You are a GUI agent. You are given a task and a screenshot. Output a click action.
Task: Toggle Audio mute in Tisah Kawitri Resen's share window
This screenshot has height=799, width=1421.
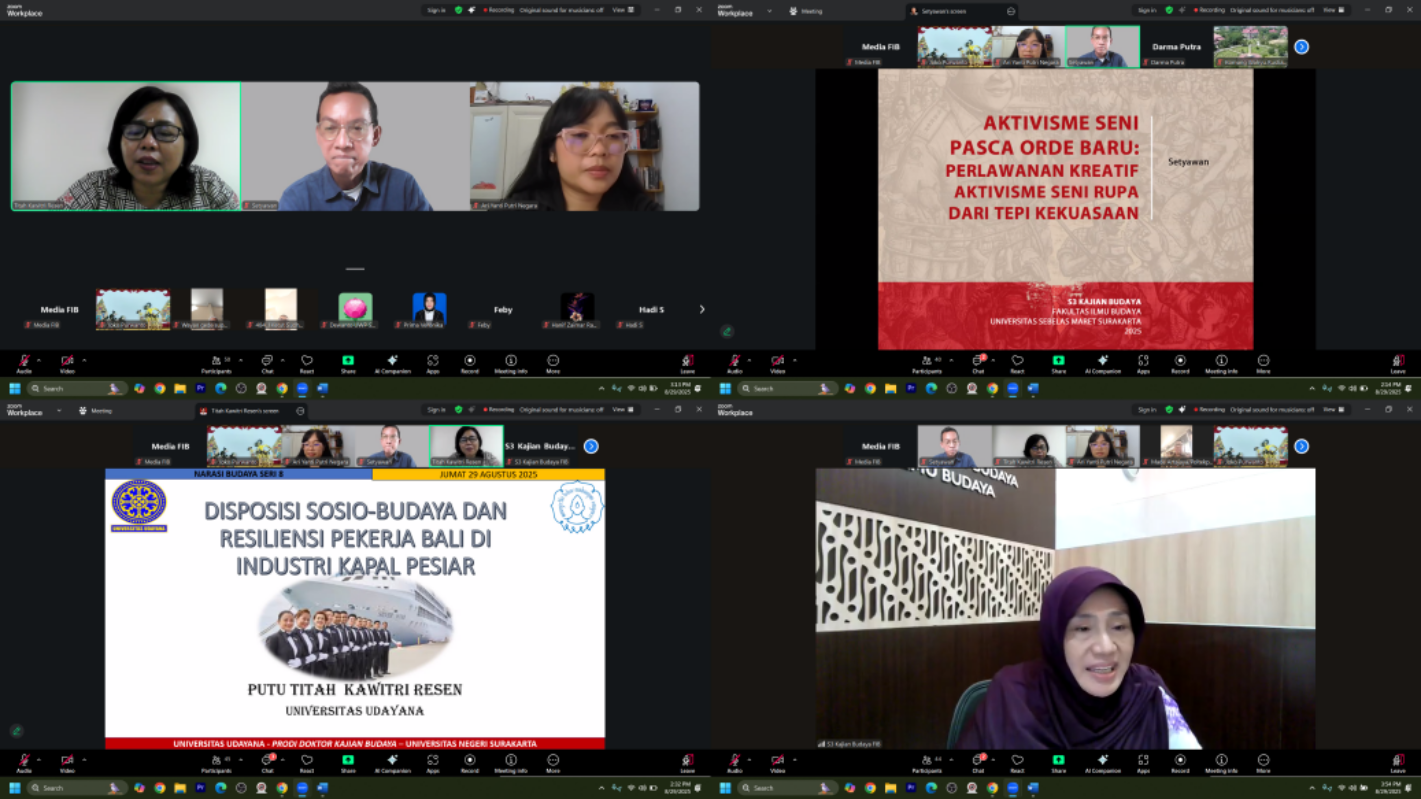point(24,764)
